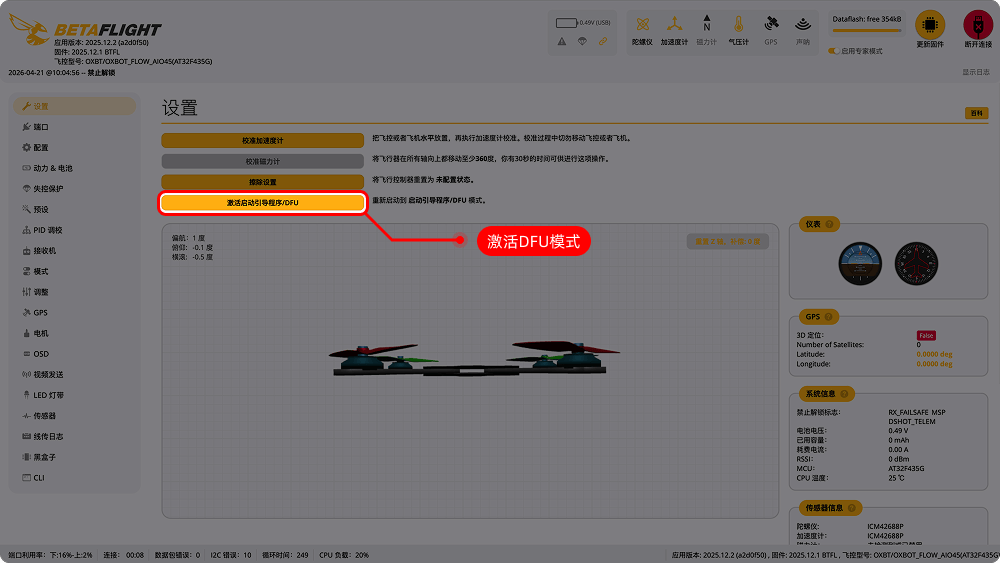1000x563 pixels.
Task: Open the PID 调校 tab in sidebar
Action: [48, 230]
